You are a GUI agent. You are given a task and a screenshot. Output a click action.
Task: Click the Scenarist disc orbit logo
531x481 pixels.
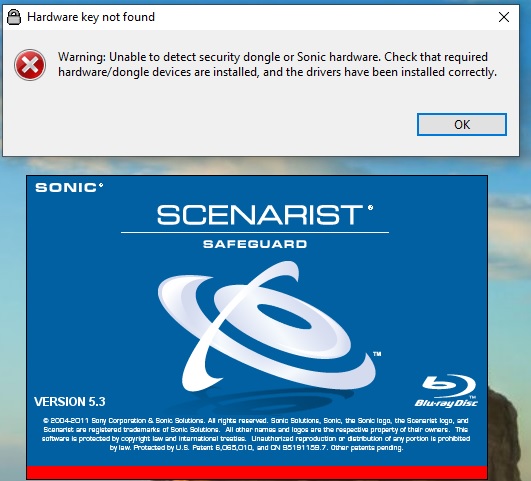pos(268,327)
